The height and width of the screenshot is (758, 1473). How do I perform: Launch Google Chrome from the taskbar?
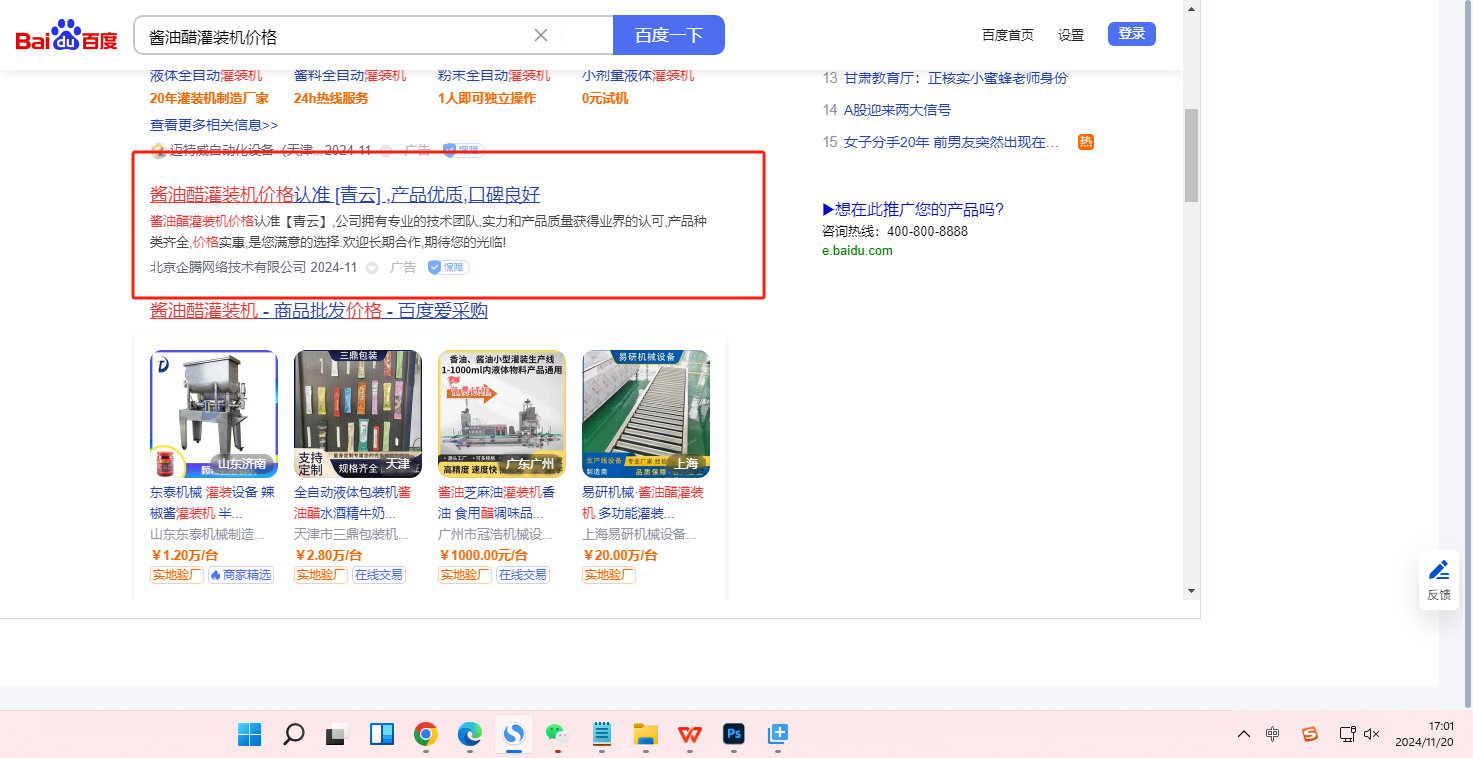pos(425,735)
